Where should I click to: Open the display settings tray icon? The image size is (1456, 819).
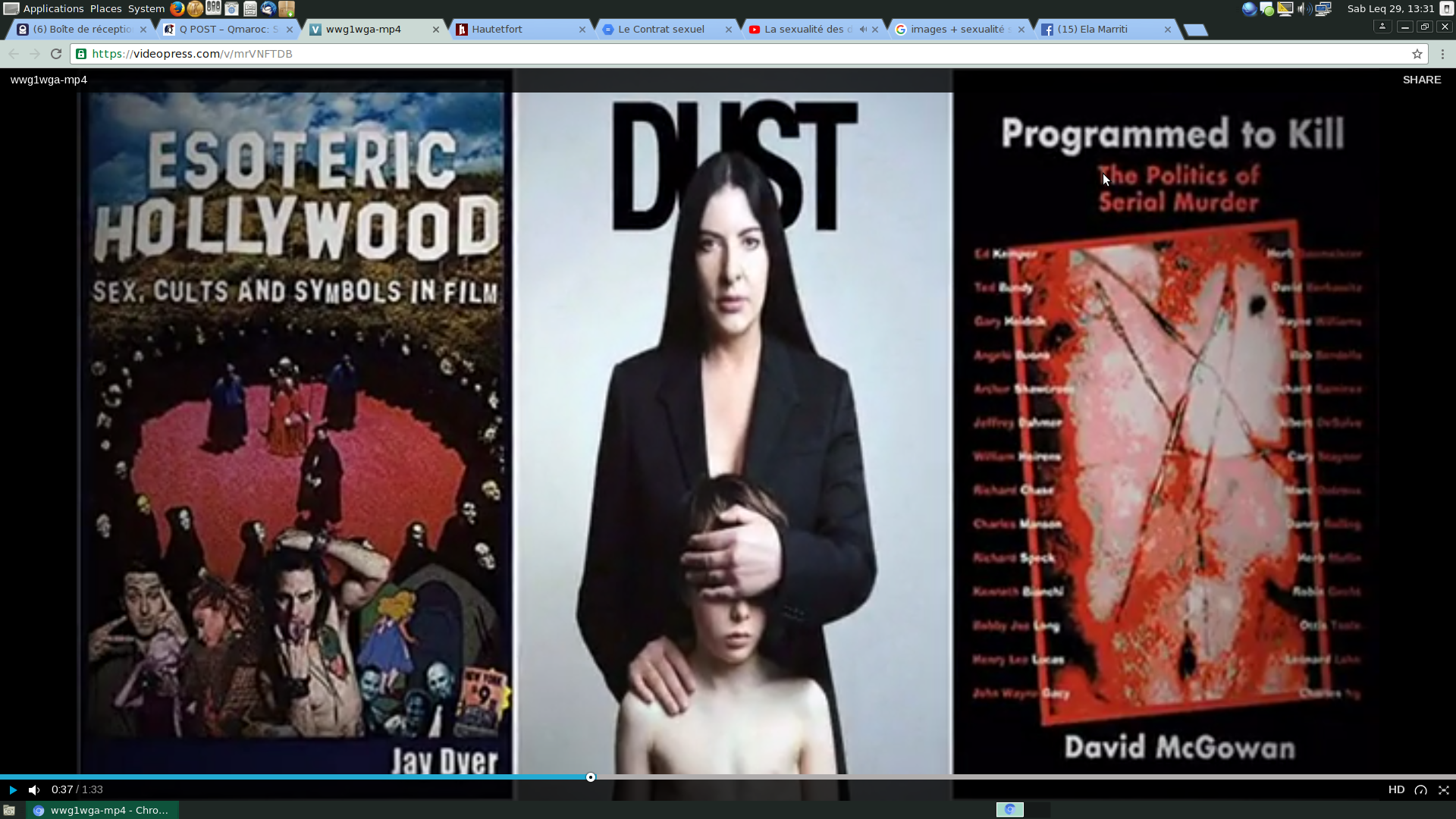point(1285,8)
